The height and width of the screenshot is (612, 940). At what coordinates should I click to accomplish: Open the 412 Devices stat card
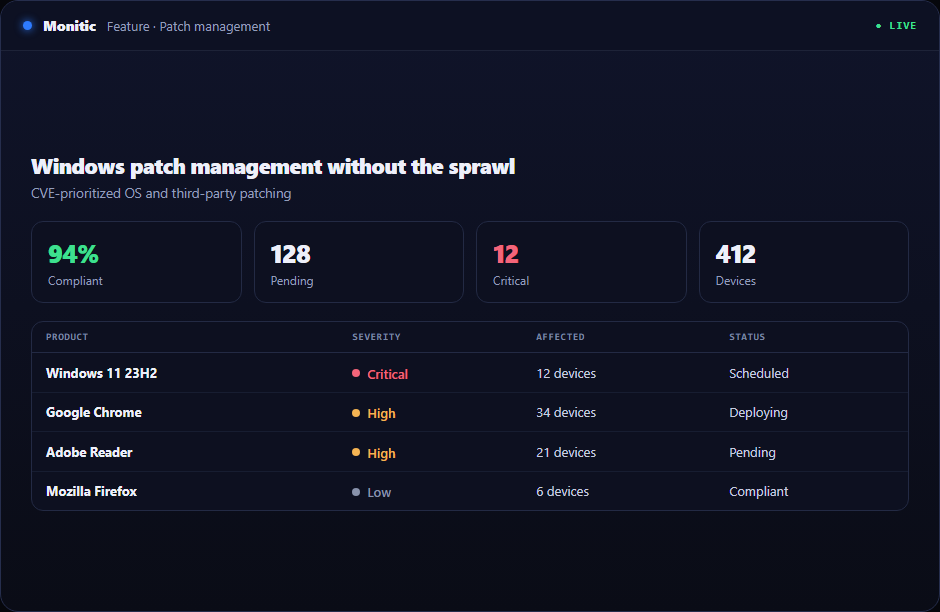(803, 262)
